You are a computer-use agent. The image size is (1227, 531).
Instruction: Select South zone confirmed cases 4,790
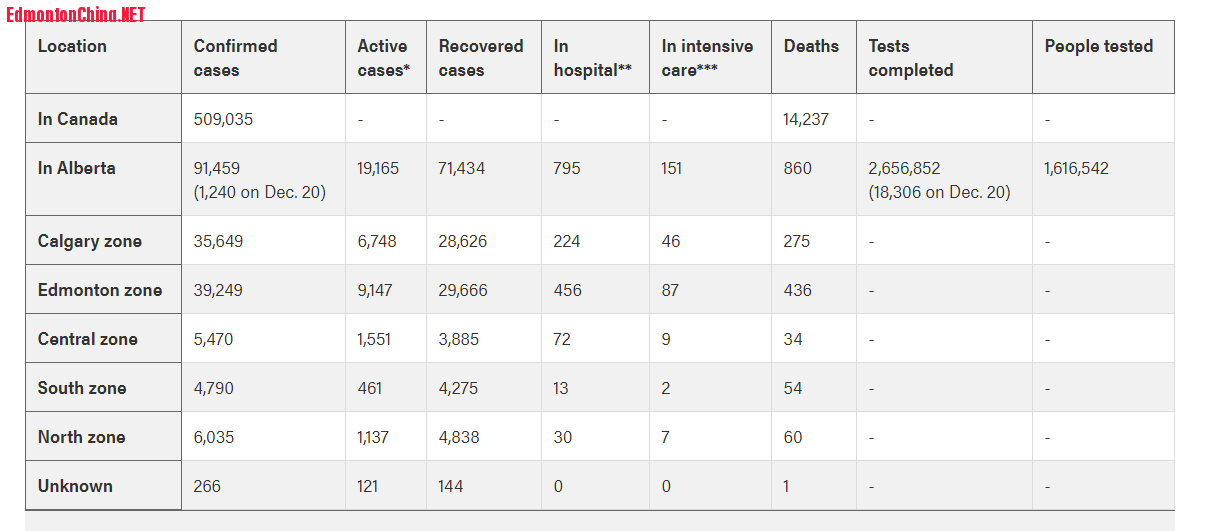click(213, 388)
